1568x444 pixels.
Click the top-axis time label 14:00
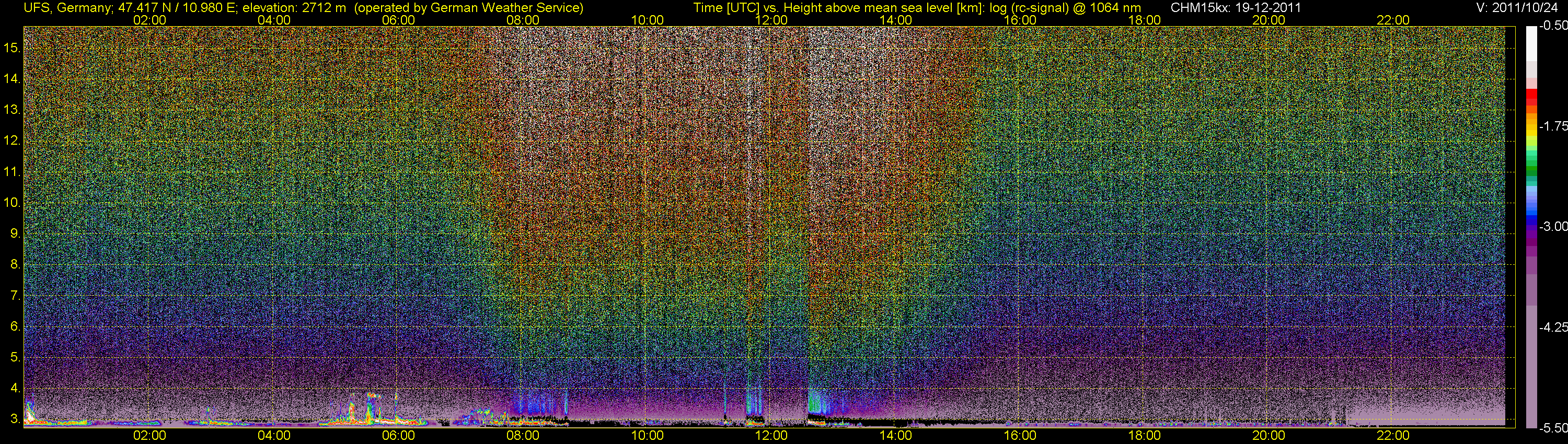point(896,20)
